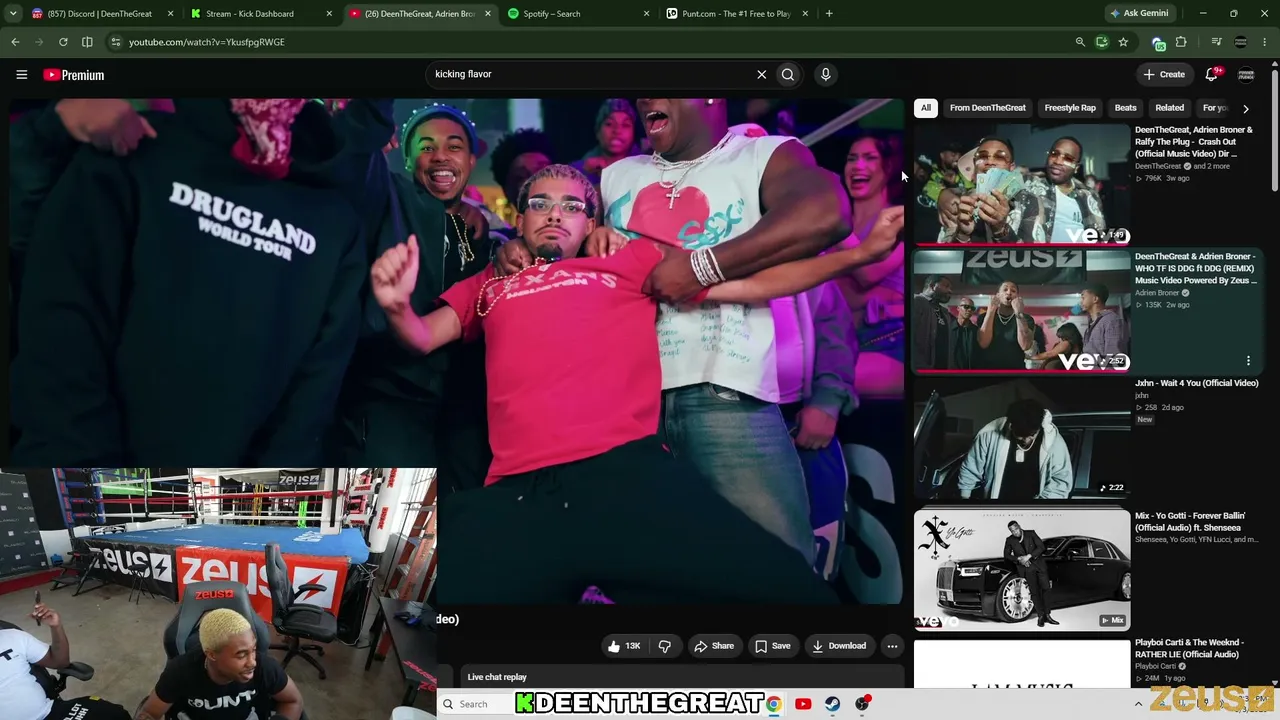Open Crash Out official music video title
The width and height of the screenshot is (1280, 720).
click(1193, 142)
